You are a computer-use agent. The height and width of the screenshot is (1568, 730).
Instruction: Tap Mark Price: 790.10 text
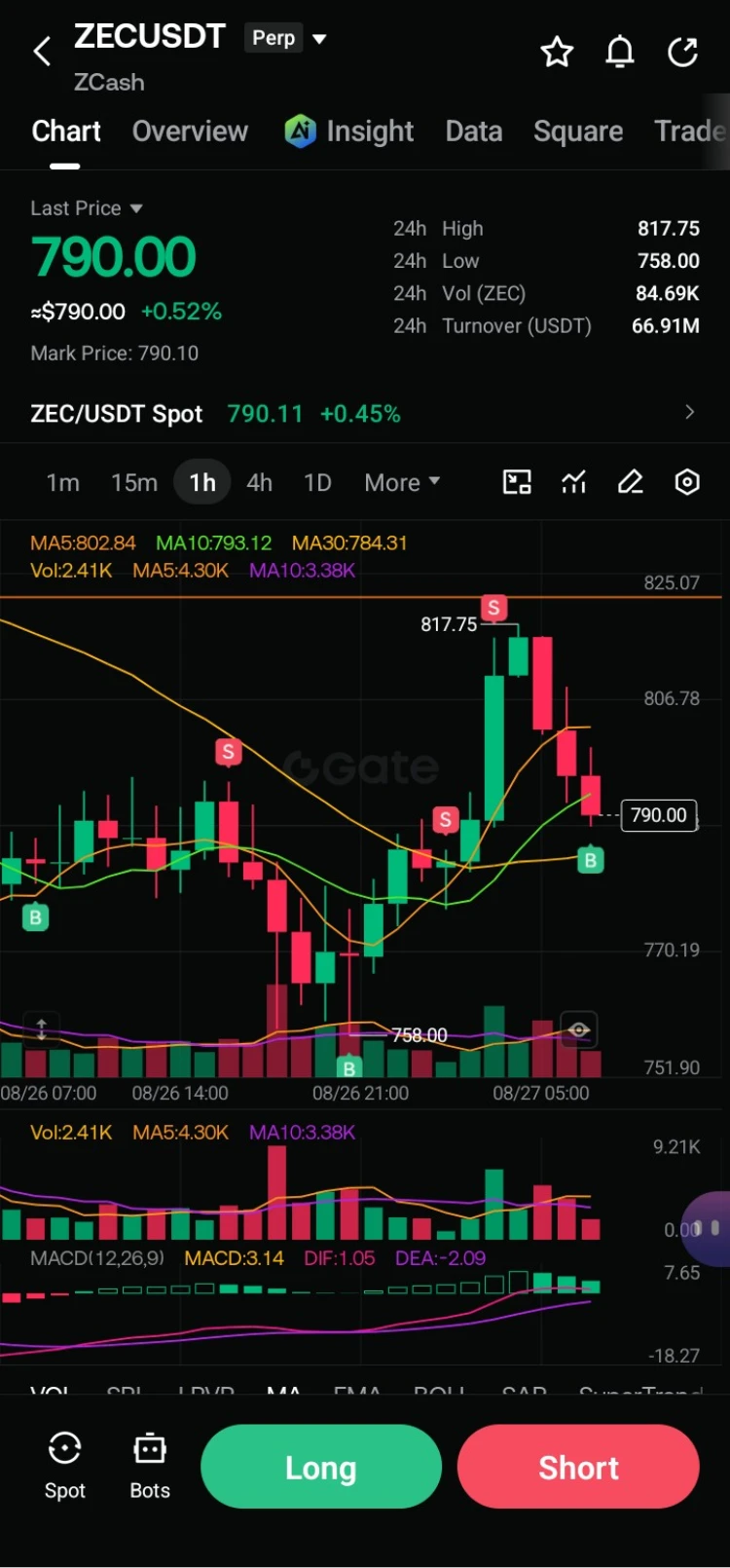(x=115, y=353)
